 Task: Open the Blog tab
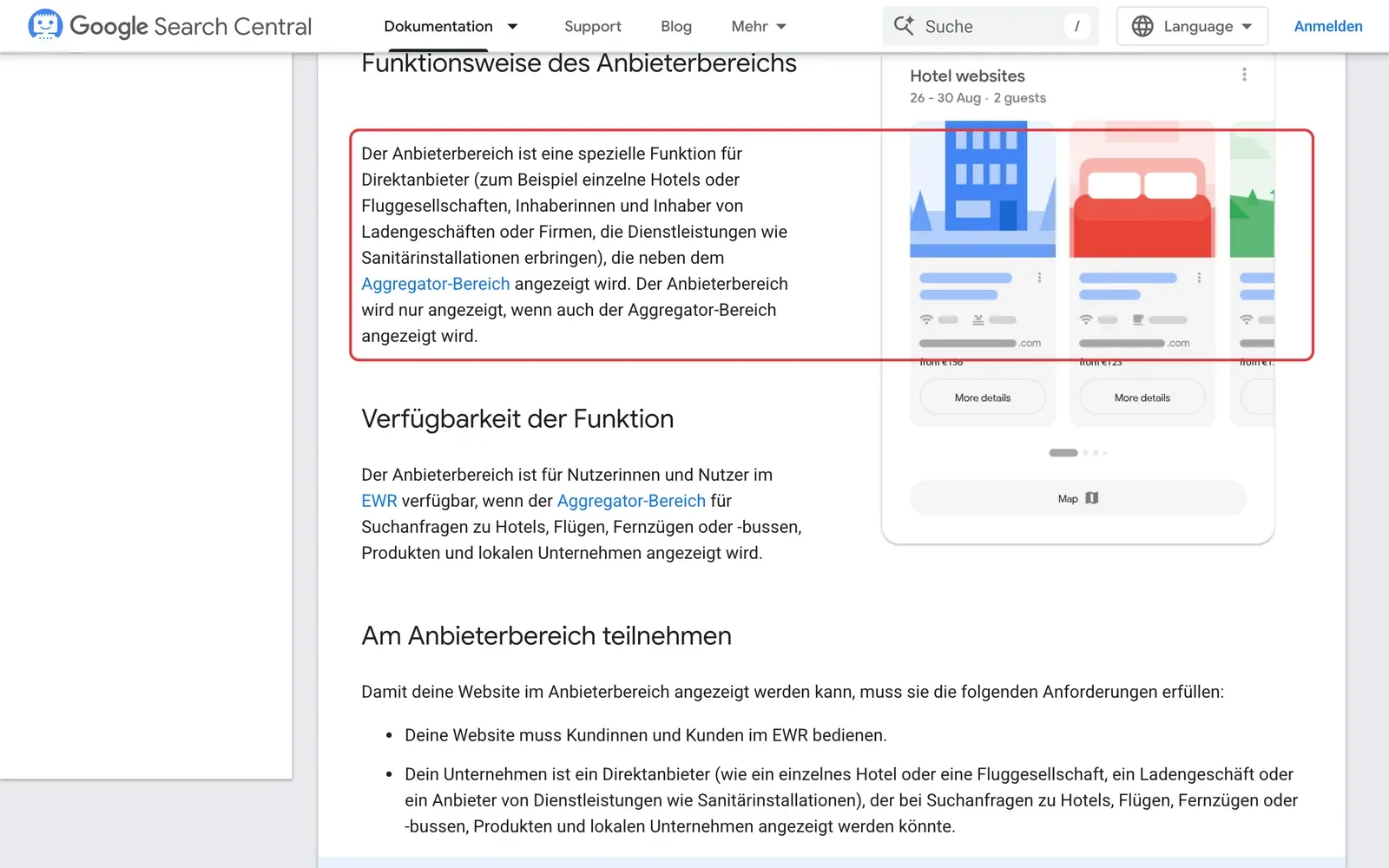[676, 26]
